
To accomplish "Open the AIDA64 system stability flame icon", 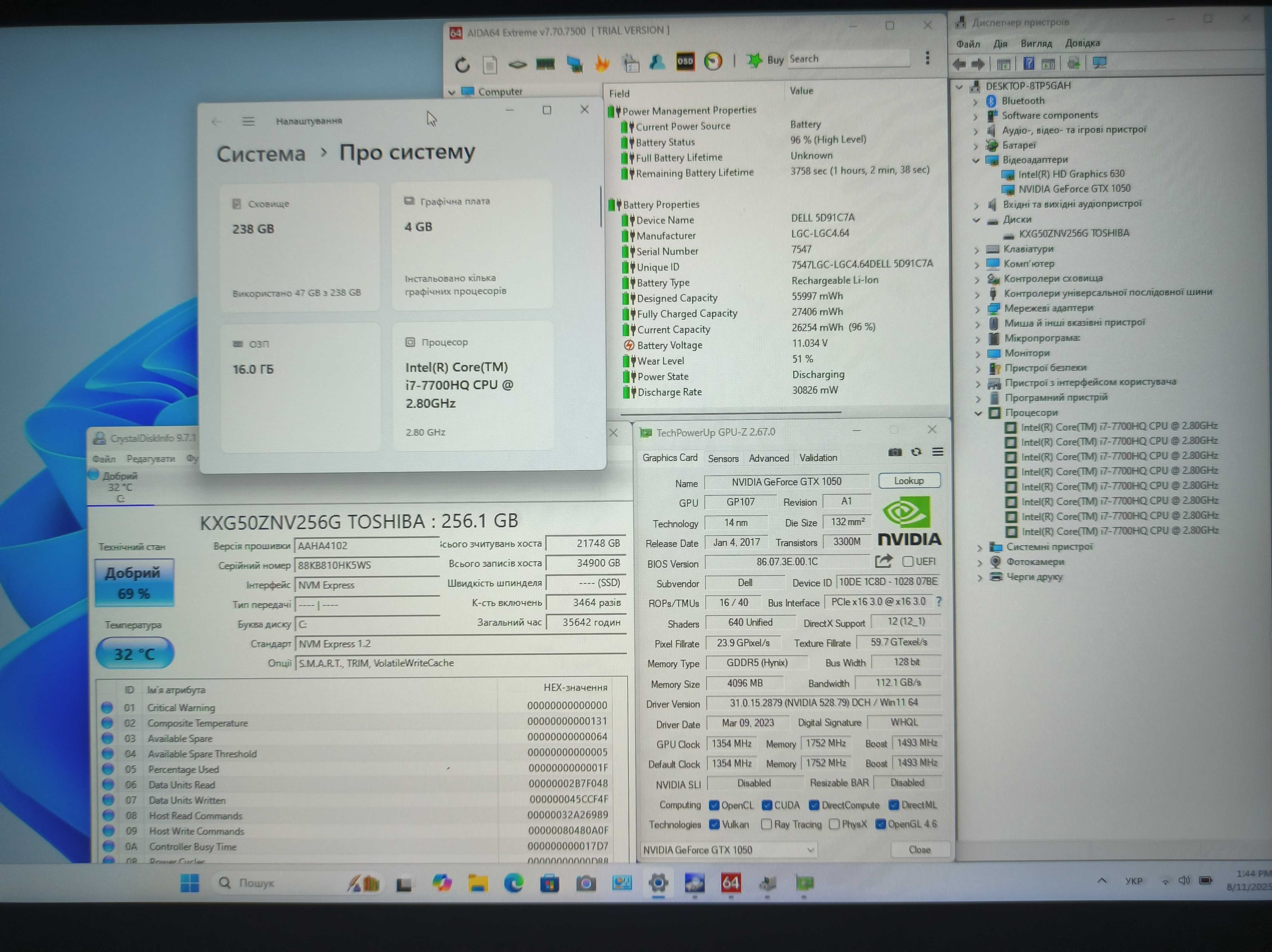I will (602, 63).
